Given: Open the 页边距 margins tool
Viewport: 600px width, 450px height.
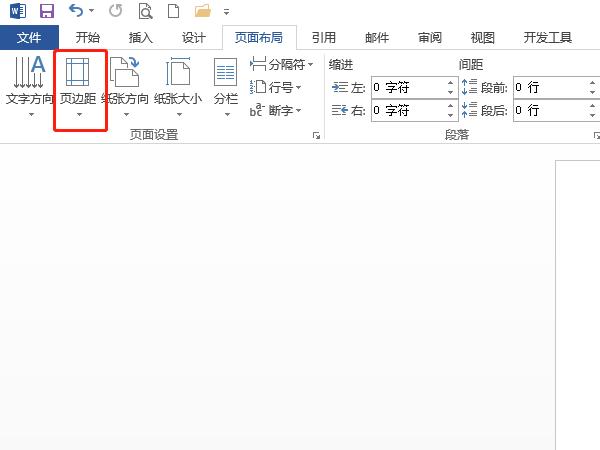Looking at the screenshot, I should [80, 88].
